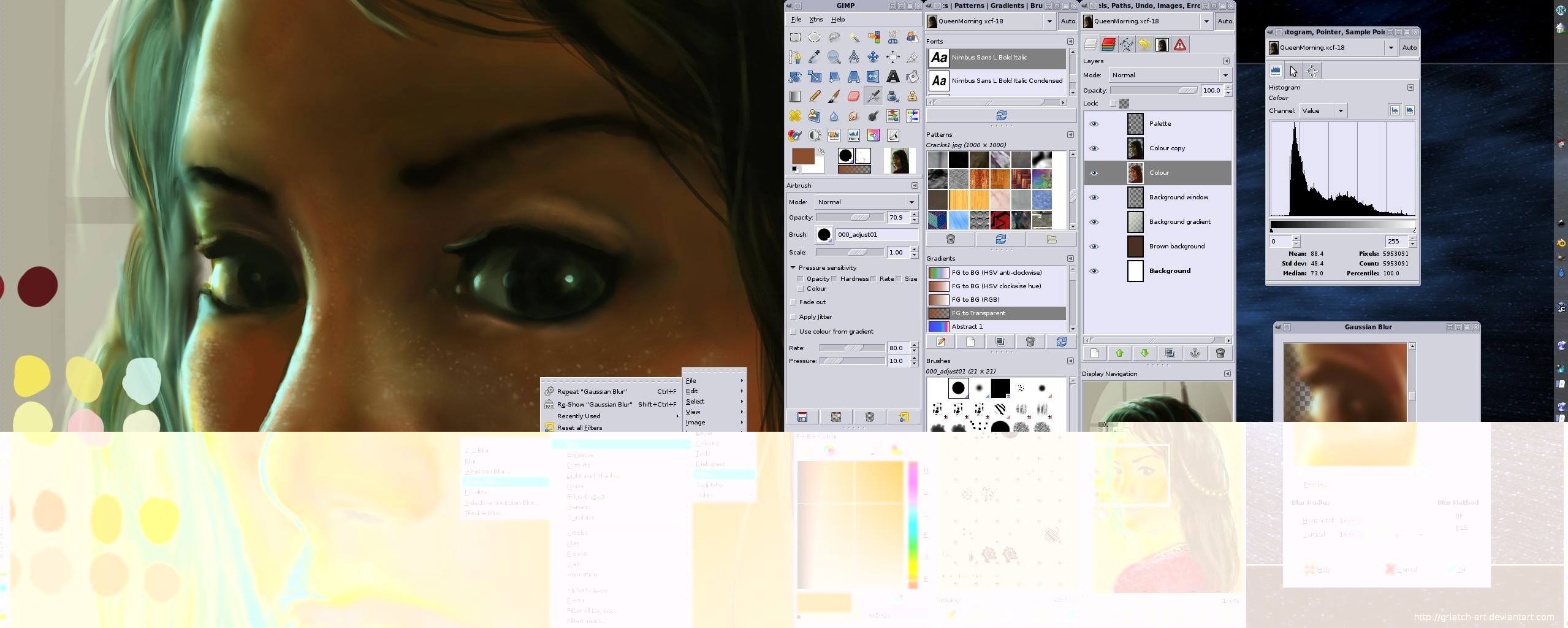Open the Paths tab icon
The height and width of the screenshot is (628, 1568).
point(1126,44)
